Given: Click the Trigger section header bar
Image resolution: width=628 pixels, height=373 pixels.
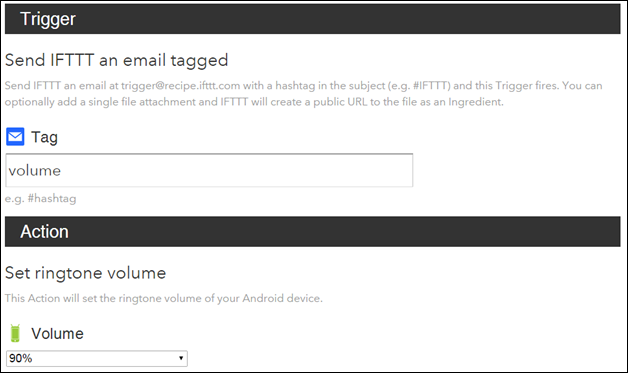Looking at the screenshot, I should (x=312, y=19).
